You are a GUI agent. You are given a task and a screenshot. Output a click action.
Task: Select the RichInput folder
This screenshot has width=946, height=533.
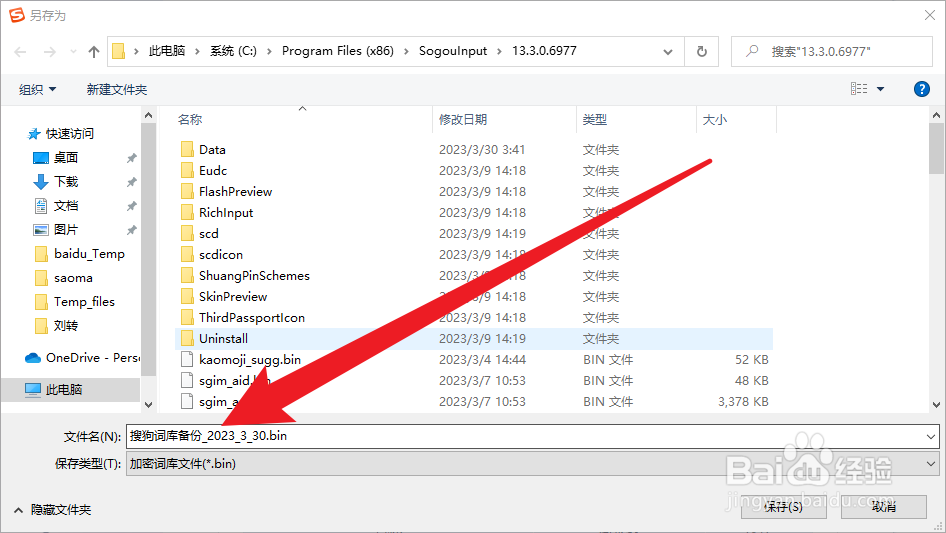pyautogui.click(x=226, y=213)
